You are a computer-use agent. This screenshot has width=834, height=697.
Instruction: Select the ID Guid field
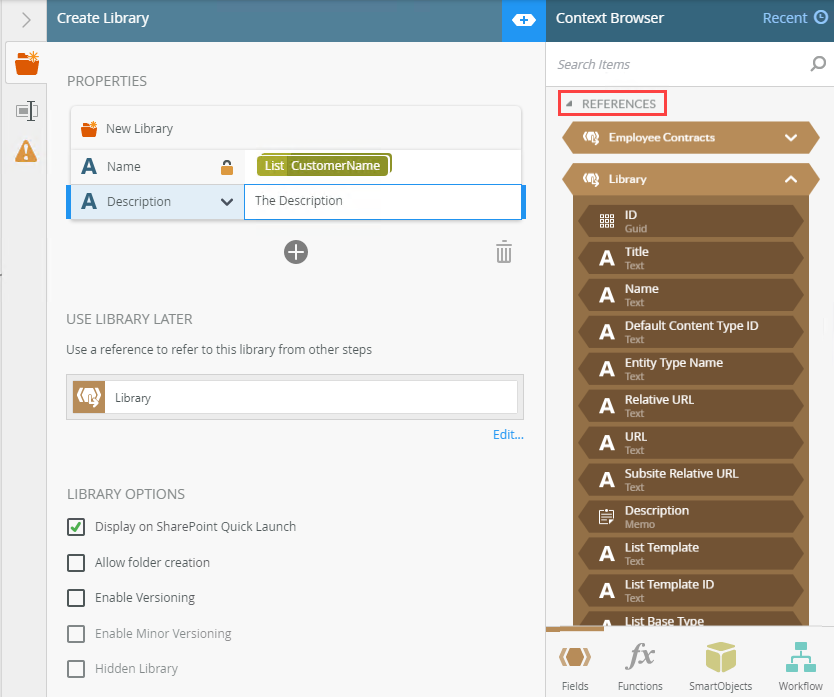[x=691, y=221]
